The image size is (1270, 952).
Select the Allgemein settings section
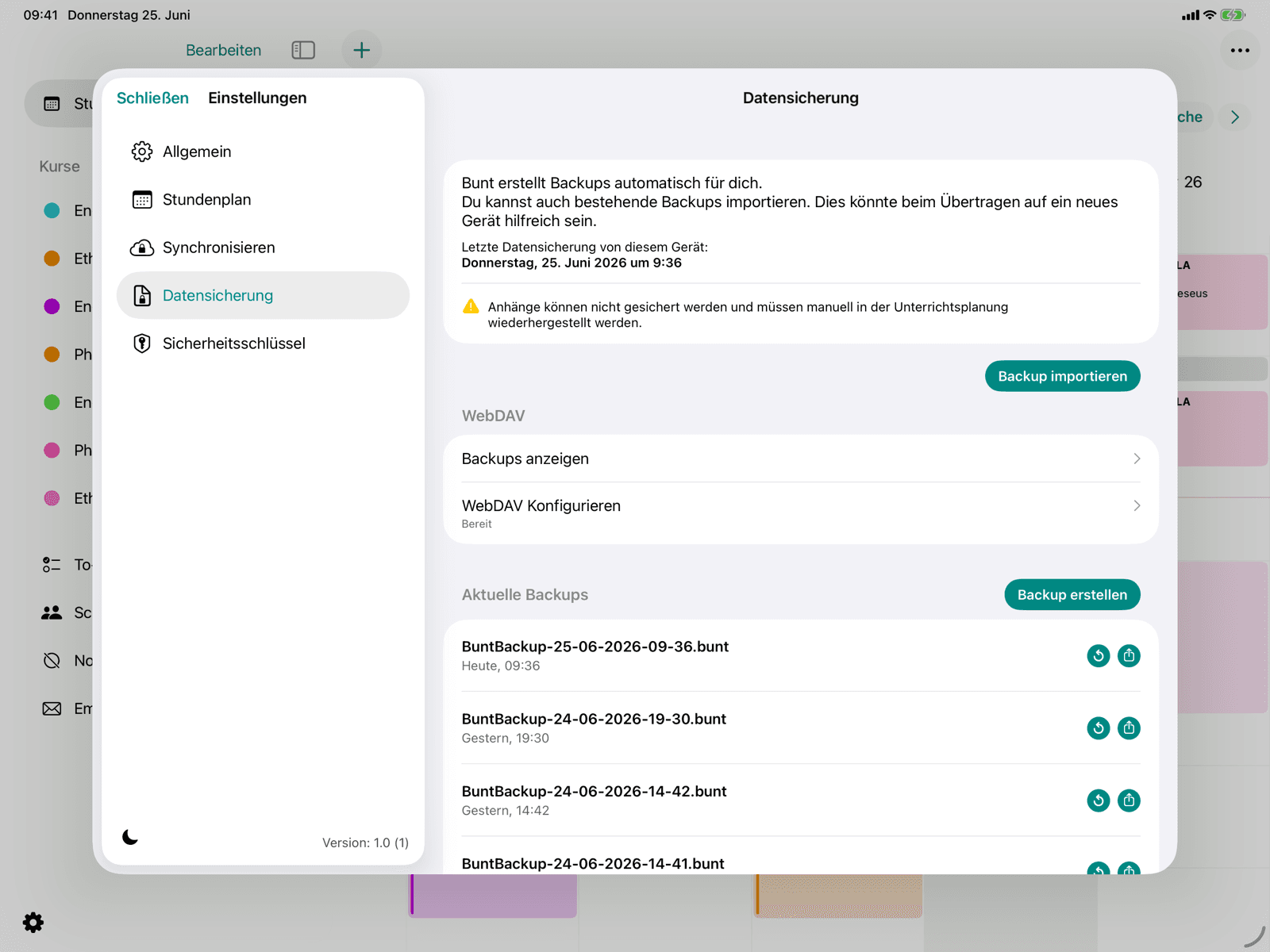tap(263, 152)
